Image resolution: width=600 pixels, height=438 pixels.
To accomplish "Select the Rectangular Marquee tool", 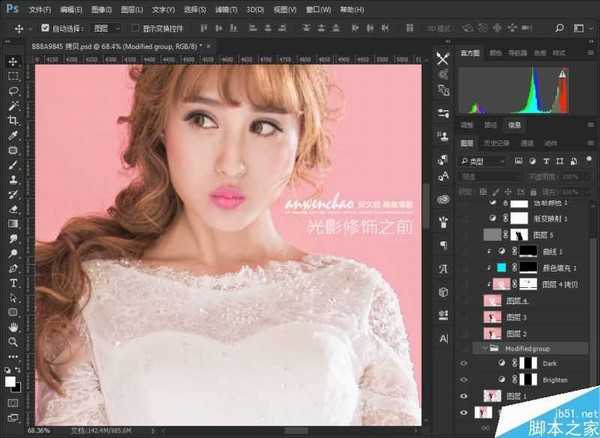I will tap(13, 76).
